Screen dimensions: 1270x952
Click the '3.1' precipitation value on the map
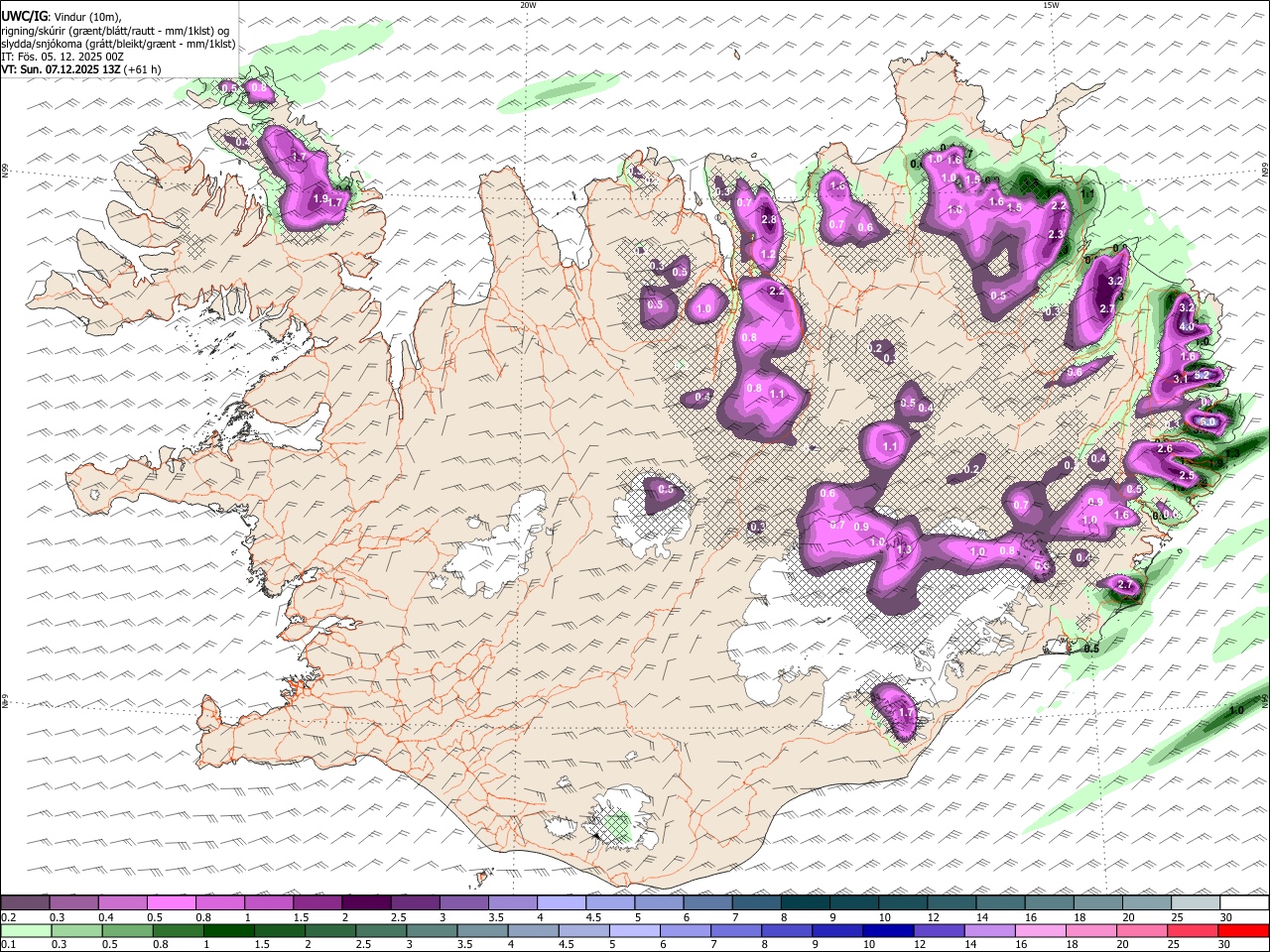click(x=1180, y=379)
